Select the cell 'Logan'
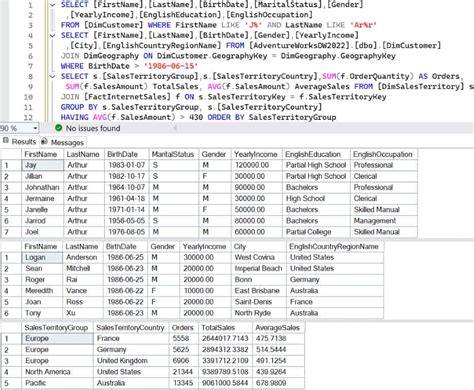The image size is (474, 390). (x=42, y=258)
